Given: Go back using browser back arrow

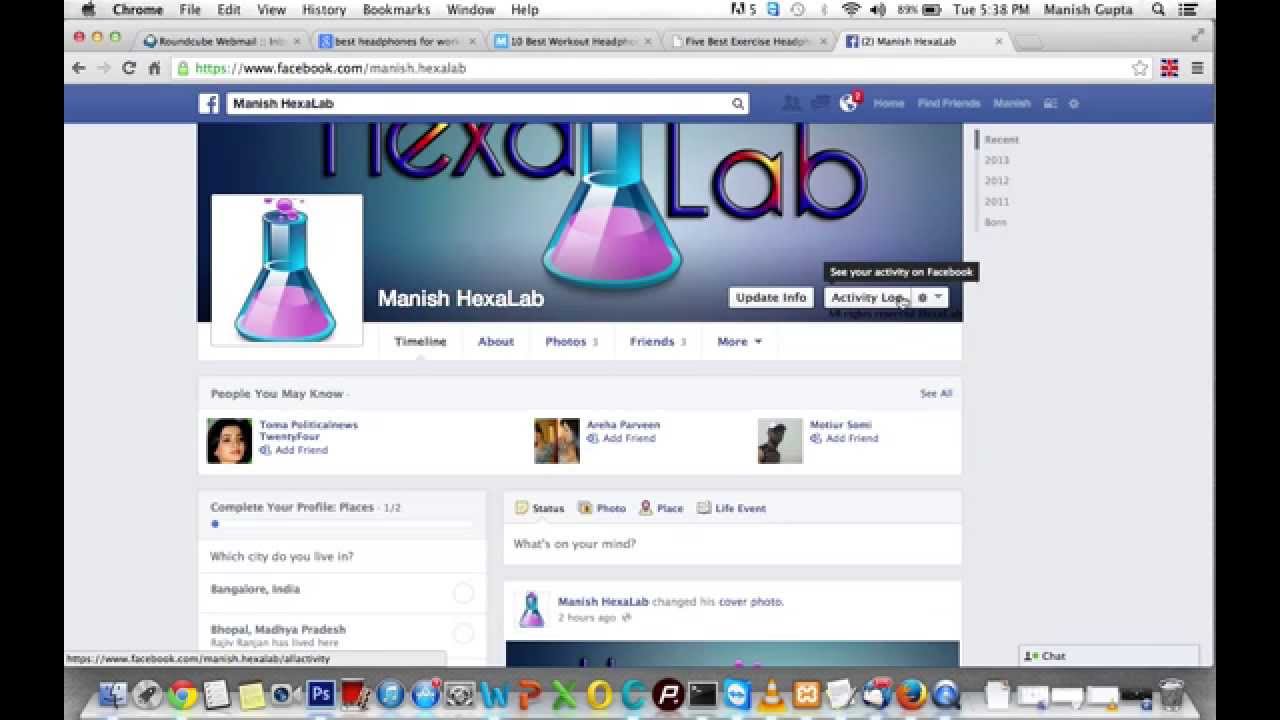Looking at the screenshot, I should [79, 68].
